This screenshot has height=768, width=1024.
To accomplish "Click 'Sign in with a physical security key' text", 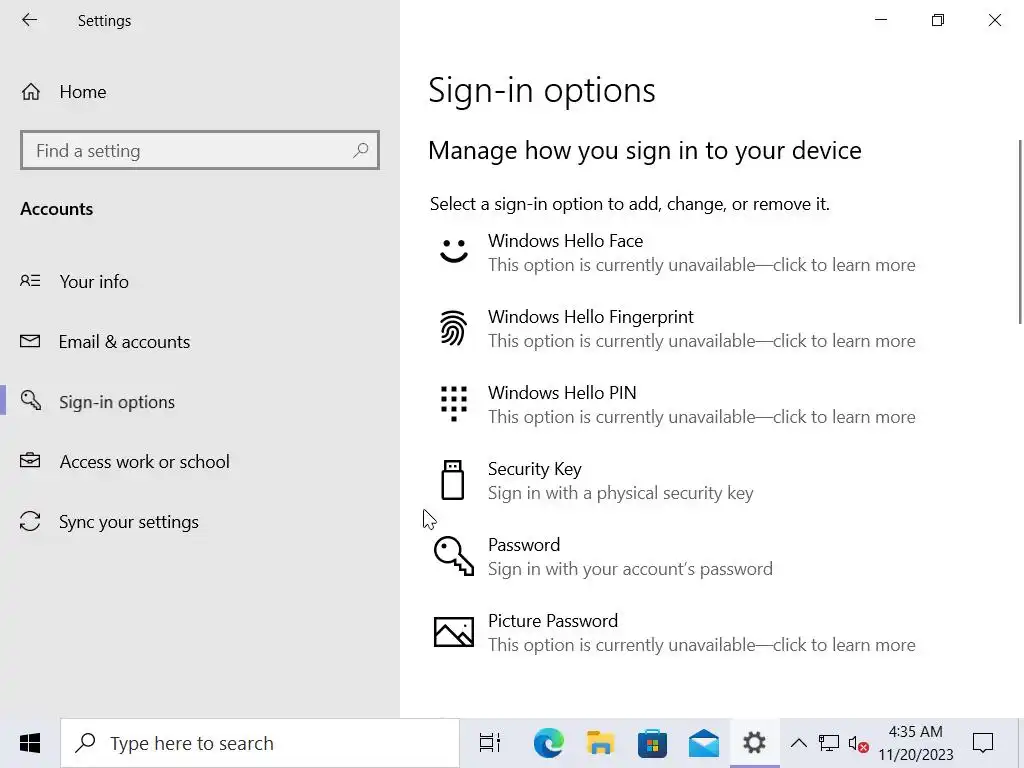I will pyautogui.click(x=620, y=493).
